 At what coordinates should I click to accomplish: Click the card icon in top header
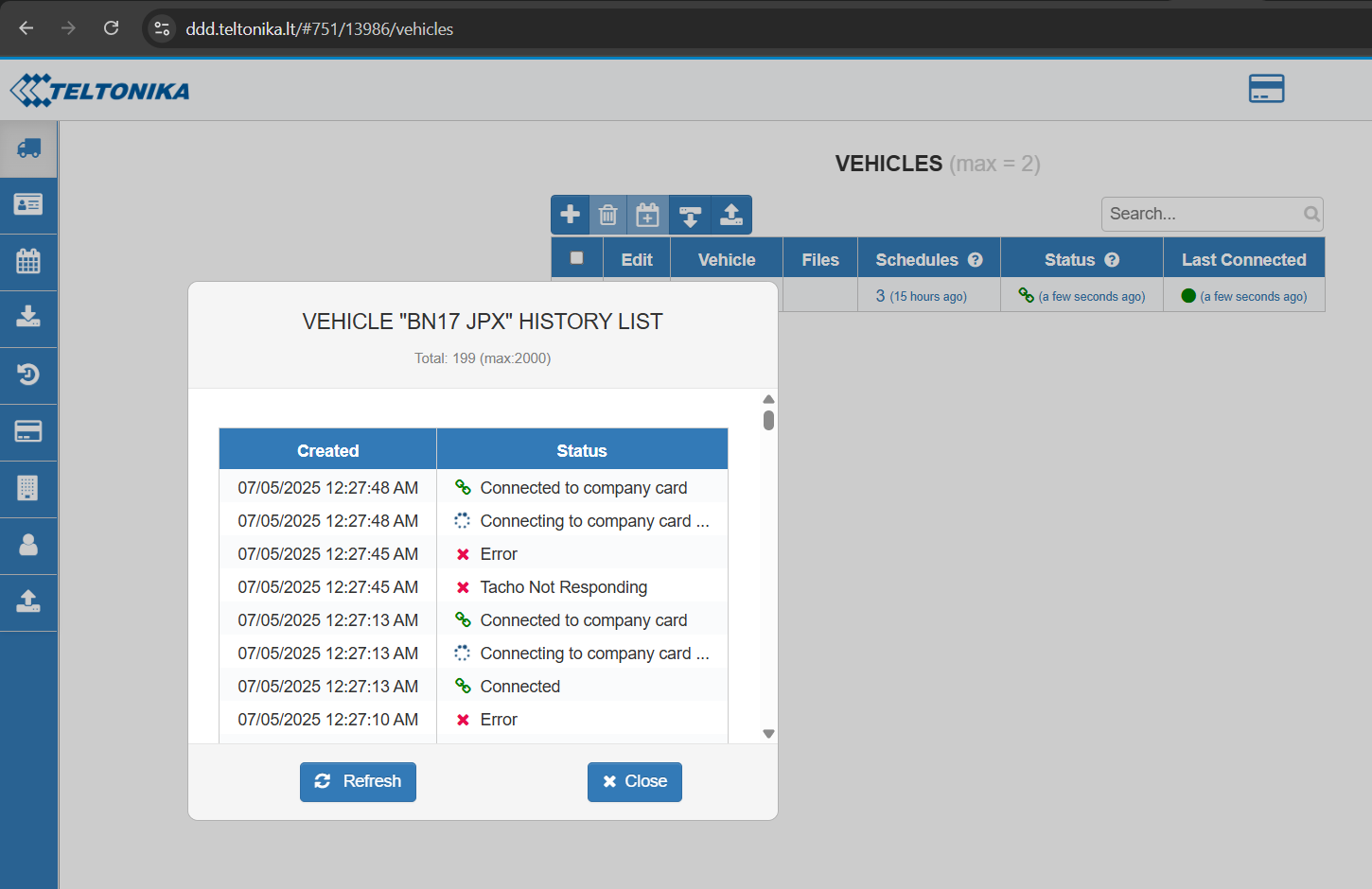(x=1266, y=89)
